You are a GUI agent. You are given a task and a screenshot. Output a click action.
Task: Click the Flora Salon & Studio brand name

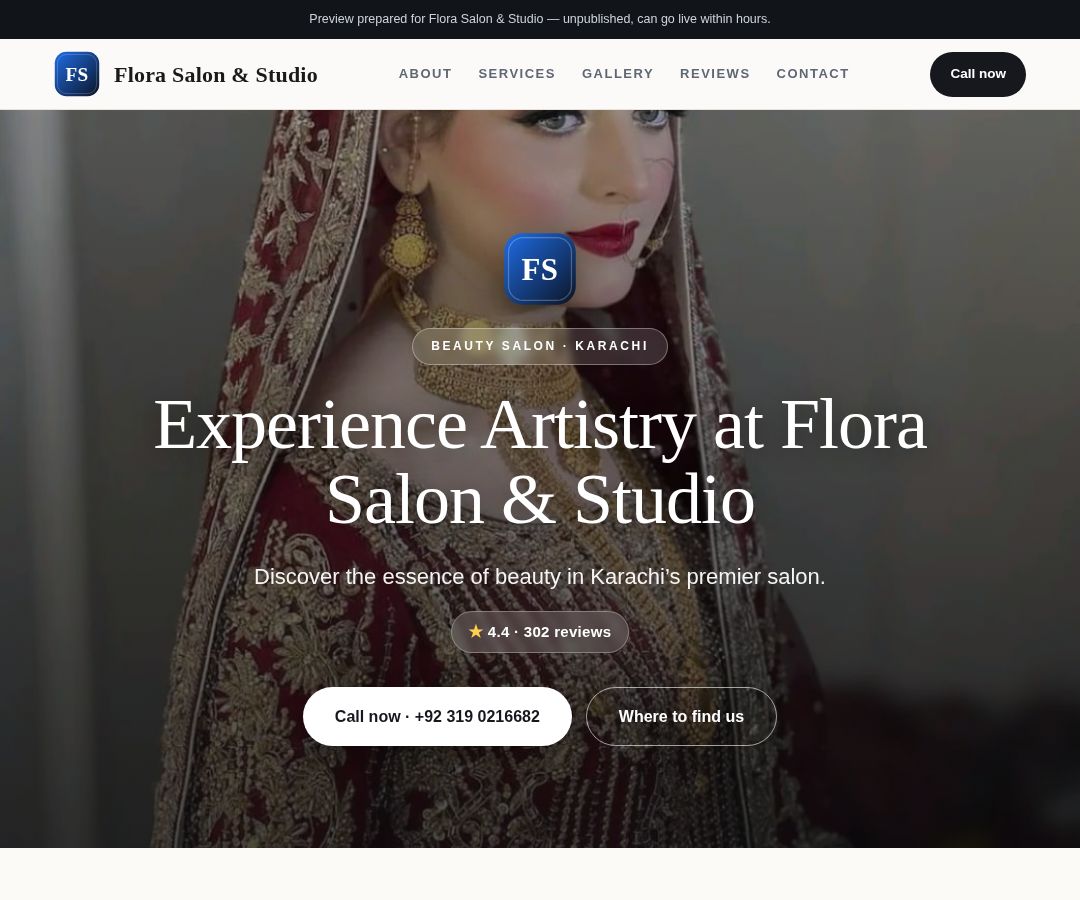coord(216,74)
